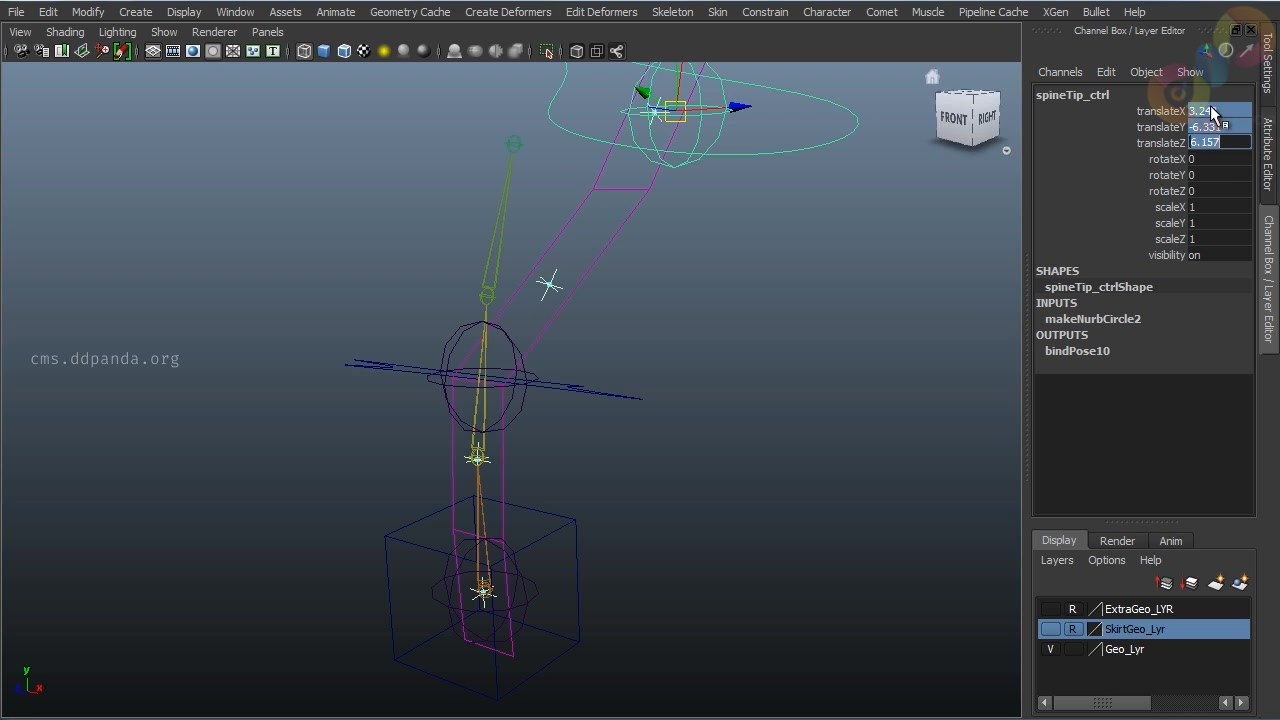Click the visibility attribute label

coord(1166,255)
